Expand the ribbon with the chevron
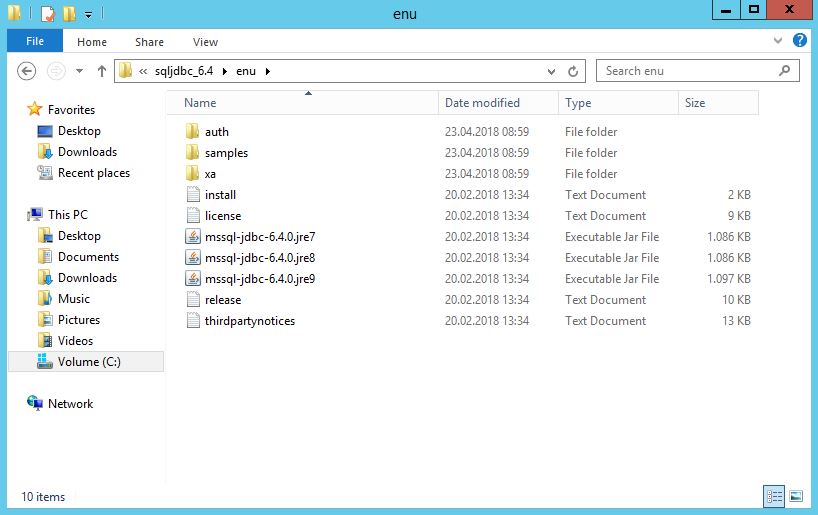Viewport: 818px width, 515px height. click(778, 40)
